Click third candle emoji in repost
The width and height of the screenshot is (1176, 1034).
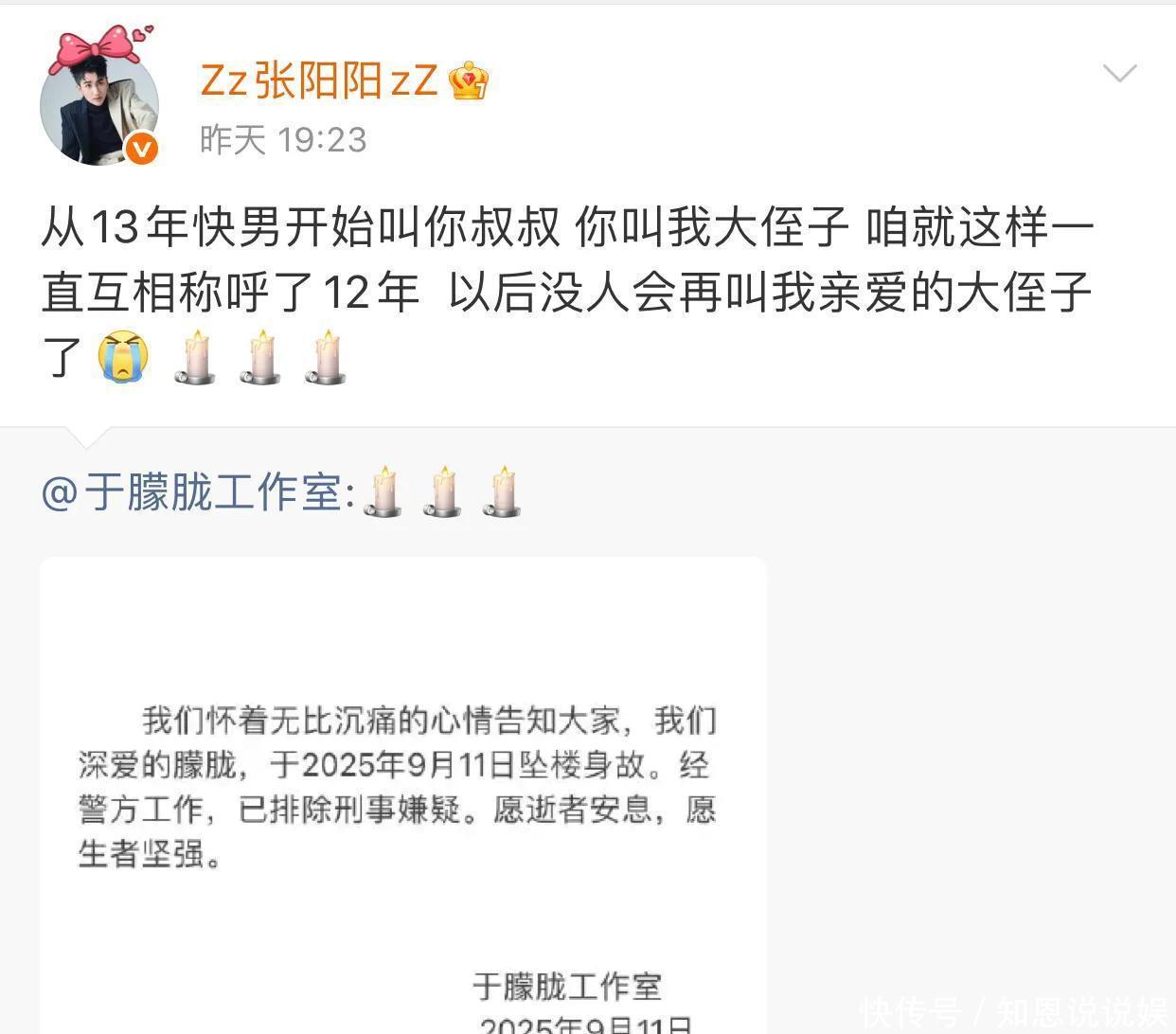(502, 491)
